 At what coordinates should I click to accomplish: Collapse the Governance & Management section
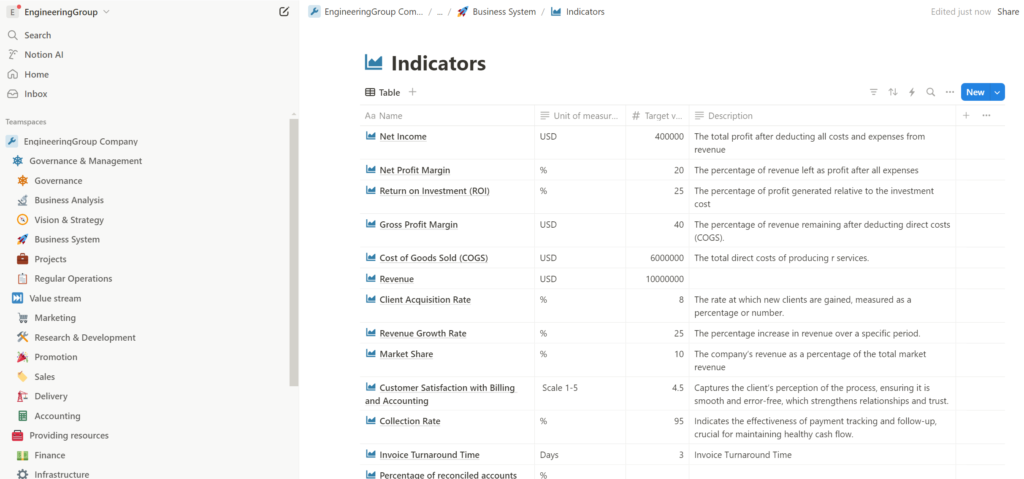(x=17, y=161)
